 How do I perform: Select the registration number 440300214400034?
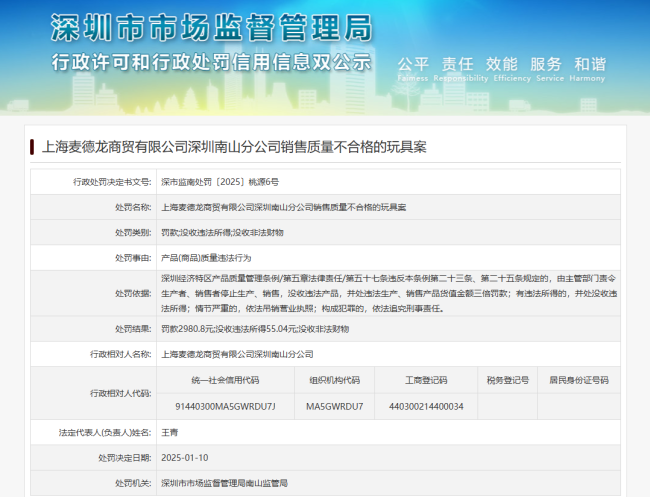point(426,407)
